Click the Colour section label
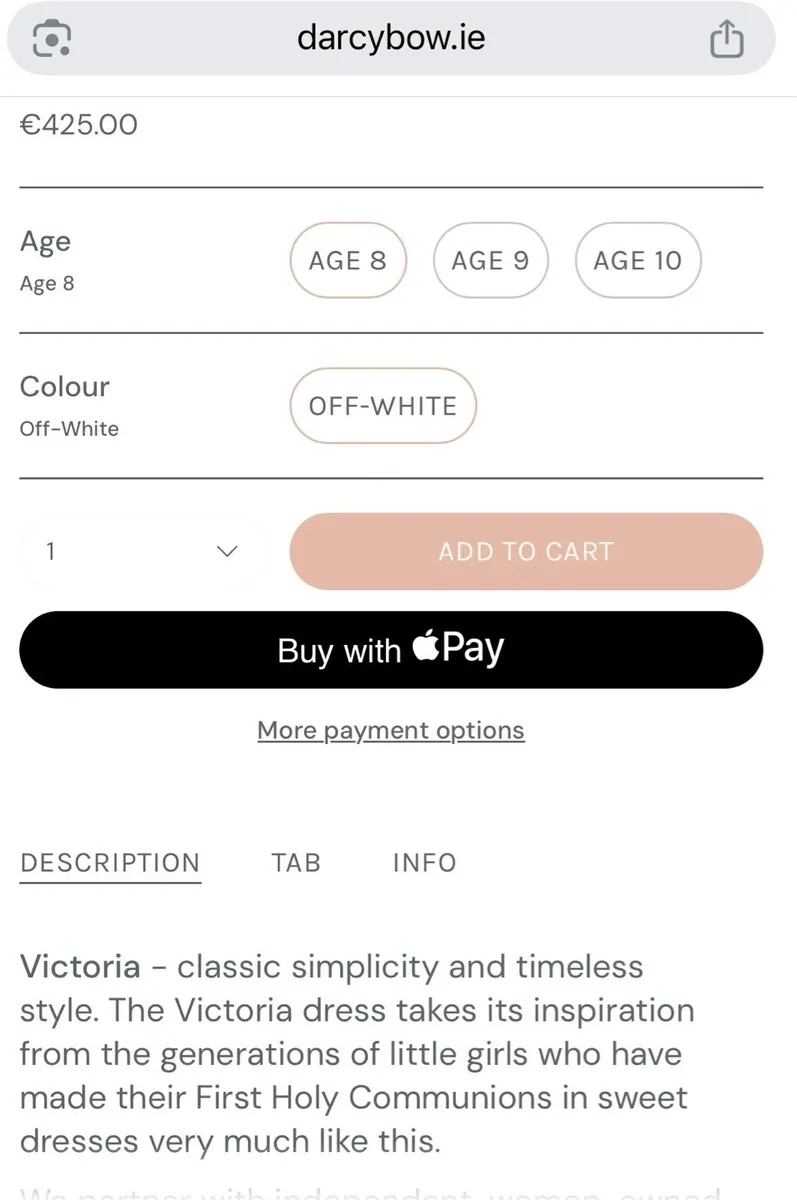The width and height of the screenshot is (797, 1200). pos(65,386)
